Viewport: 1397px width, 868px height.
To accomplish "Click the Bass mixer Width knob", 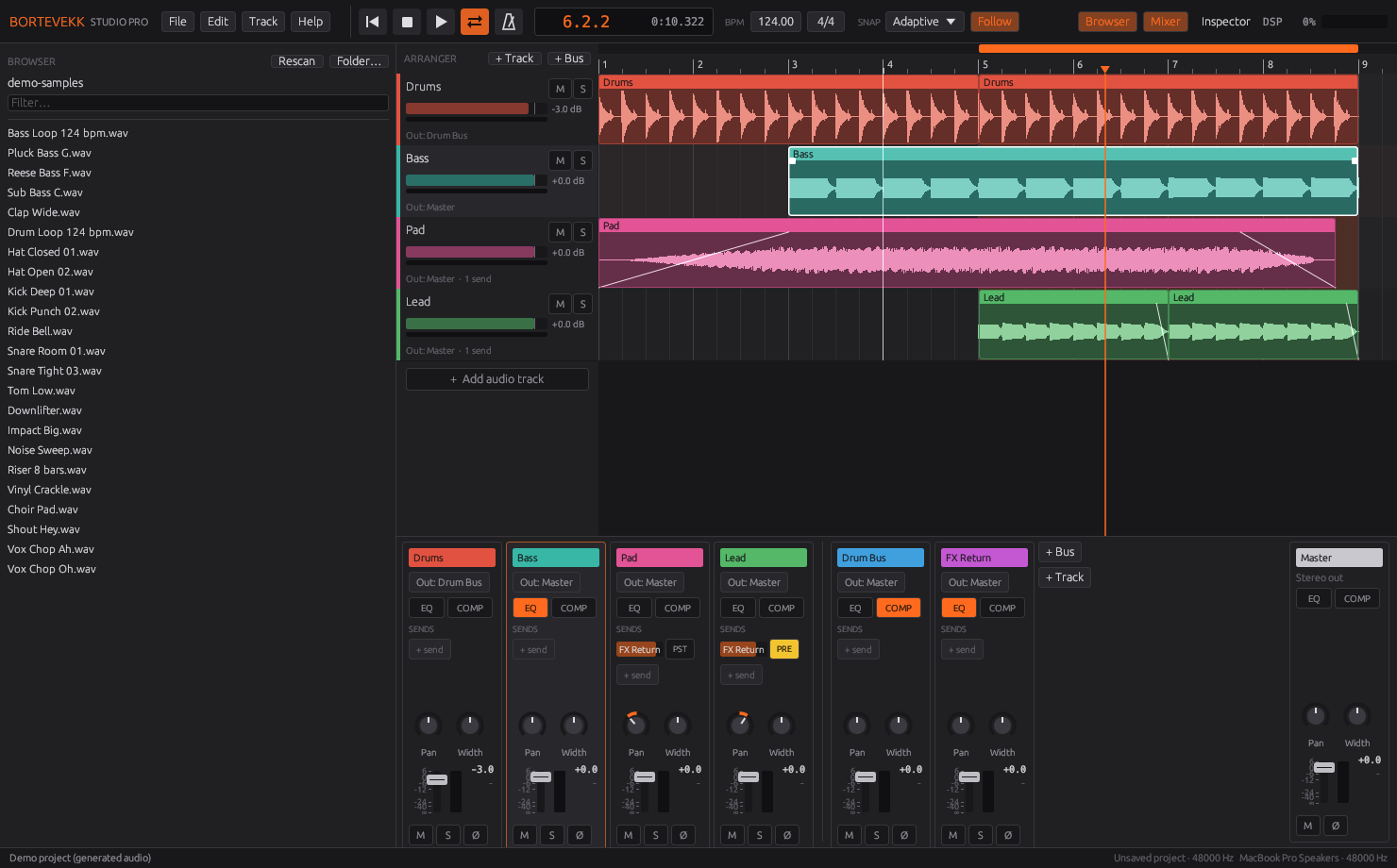I will (x=574, y=725).
